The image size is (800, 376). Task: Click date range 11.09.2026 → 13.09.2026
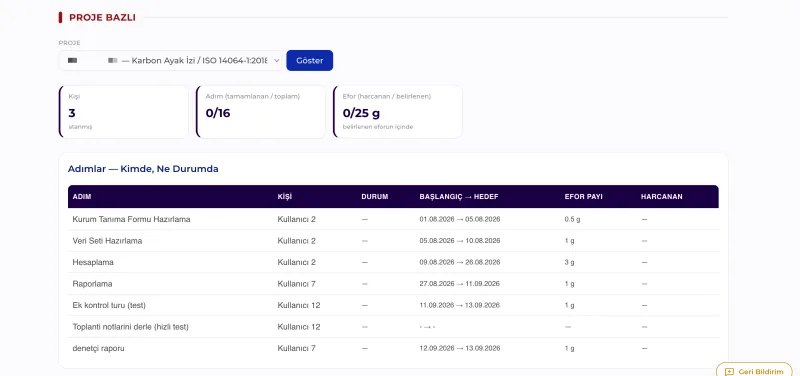(x=460, y=305)
